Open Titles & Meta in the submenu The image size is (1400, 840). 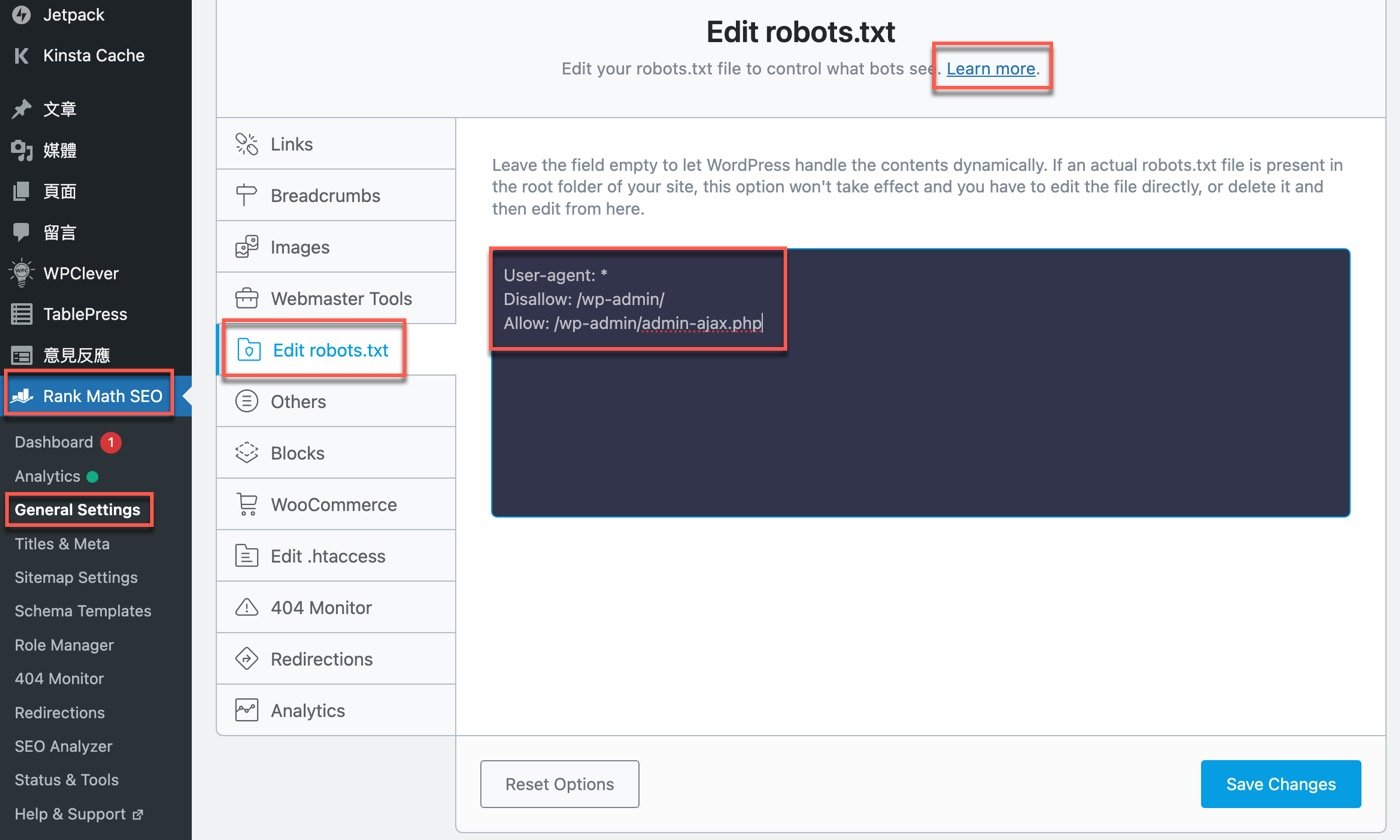(x=62, y=544)
